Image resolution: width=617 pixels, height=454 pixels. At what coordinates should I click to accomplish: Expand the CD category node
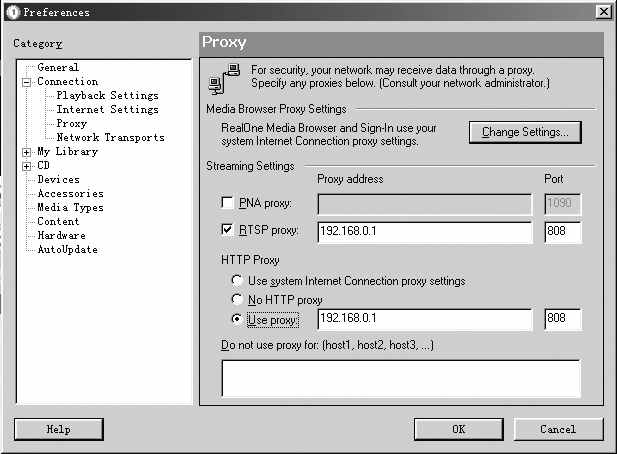click(x=27, y=166)
